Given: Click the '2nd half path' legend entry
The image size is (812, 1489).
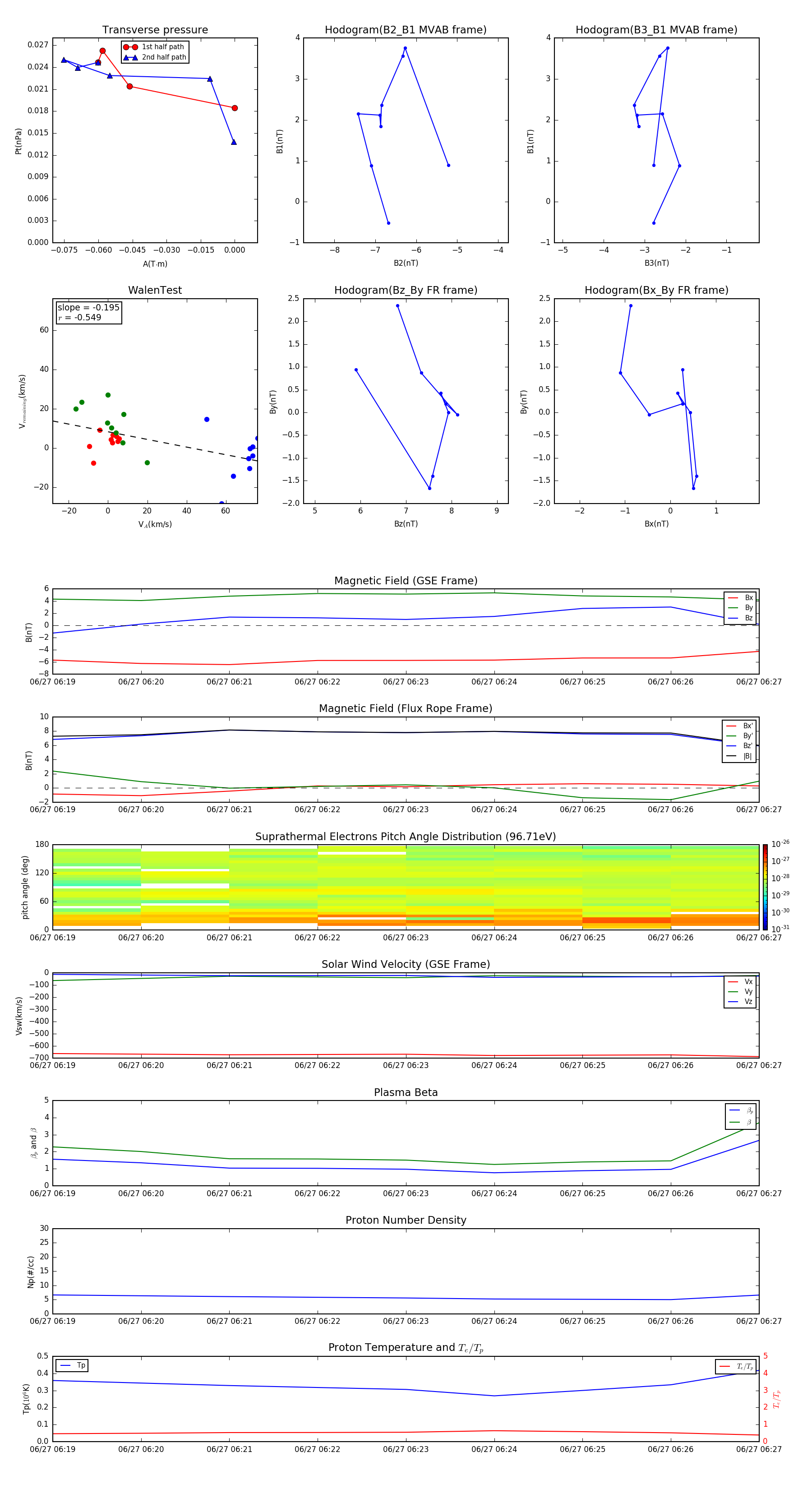Looking at the screenshot, I should click(x=155, y=57).
